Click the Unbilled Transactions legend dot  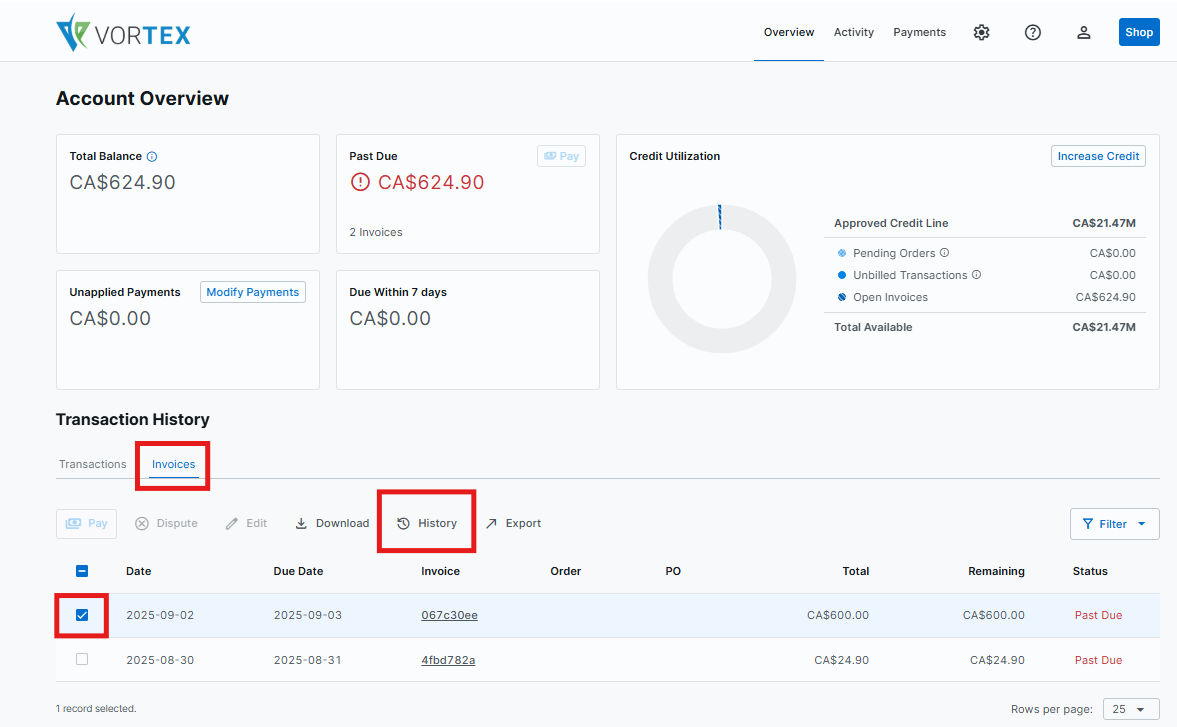[842, 275]
